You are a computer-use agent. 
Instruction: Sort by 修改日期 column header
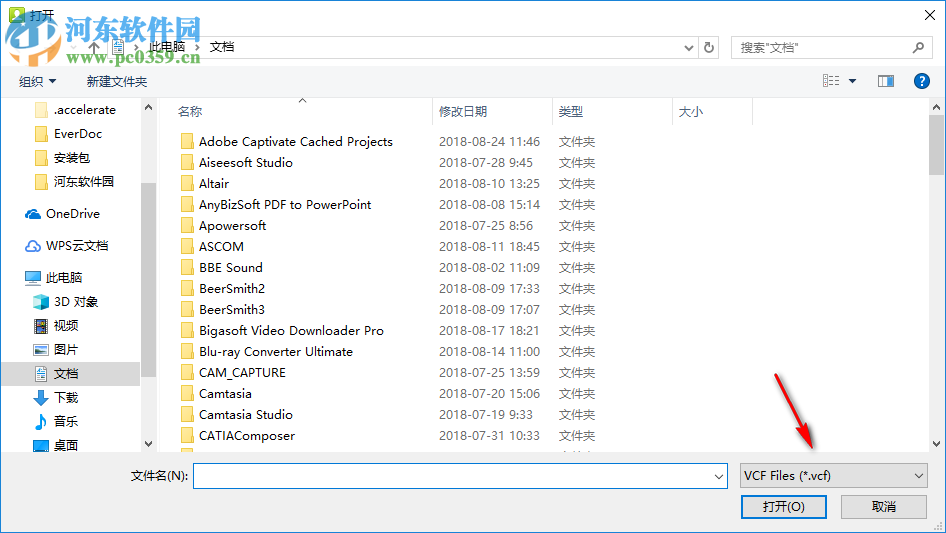pos(463,112)
